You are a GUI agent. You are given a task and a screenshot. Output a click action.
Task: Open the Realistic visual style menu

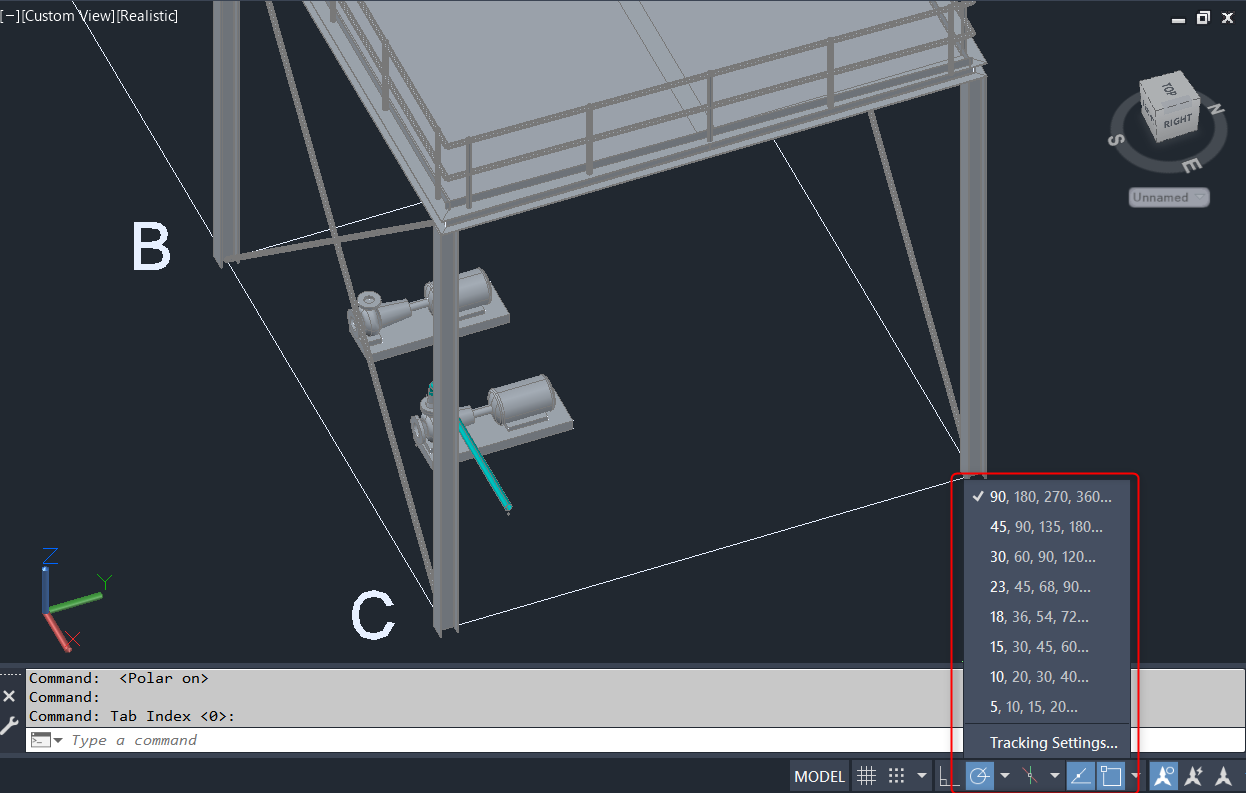point(147,16)
